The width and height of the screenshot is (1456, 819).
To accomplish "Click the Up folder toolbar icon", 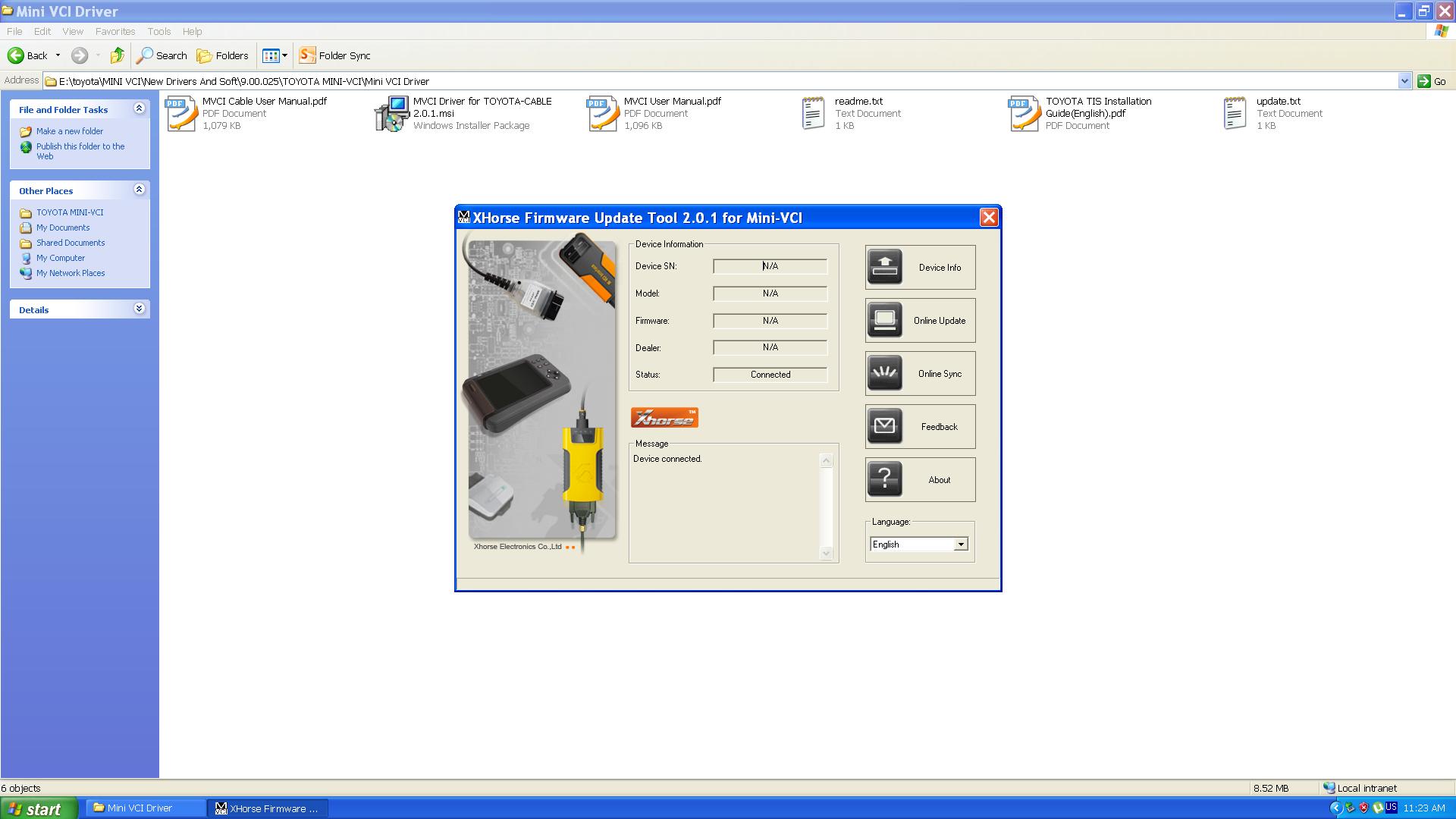I will tap(117, 55).
